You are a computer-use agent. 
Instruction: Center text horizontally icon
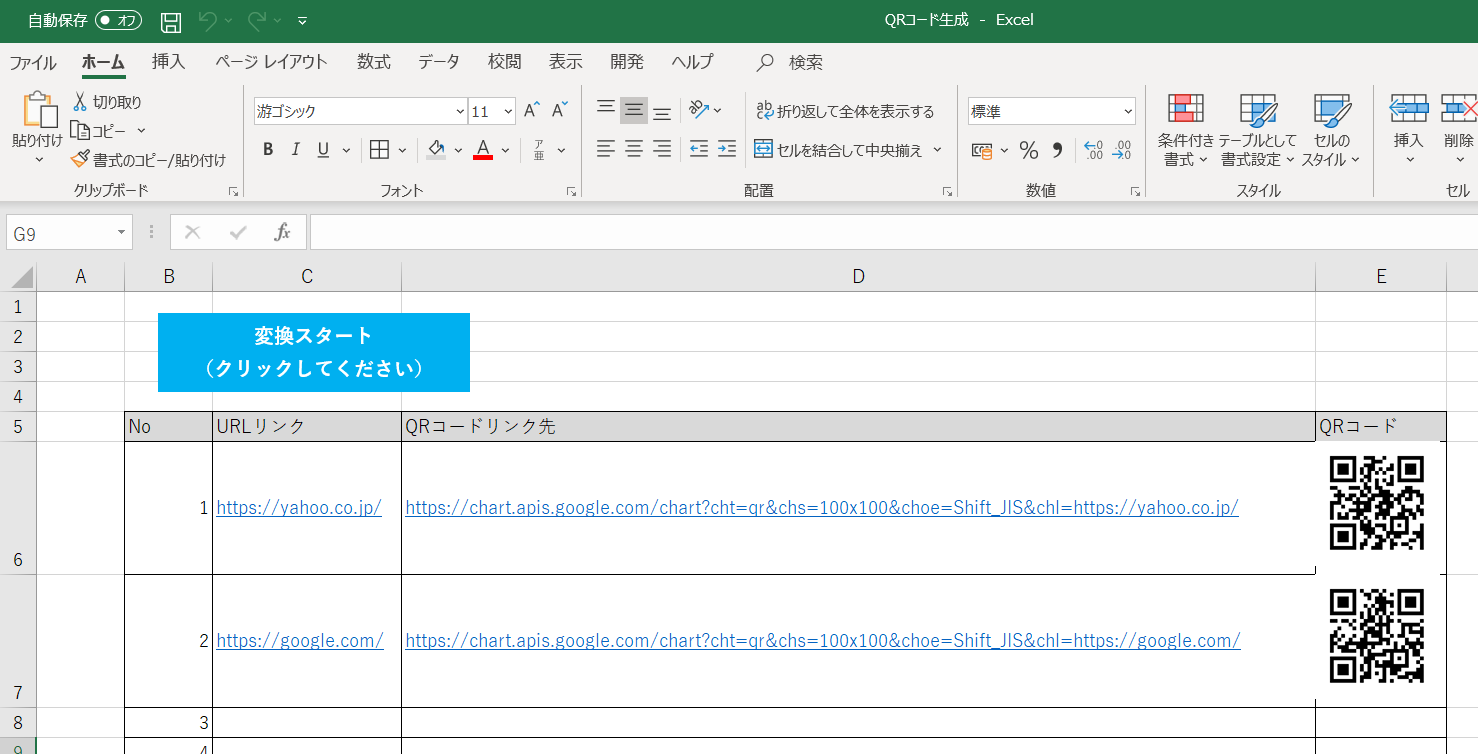coord(634,149)
